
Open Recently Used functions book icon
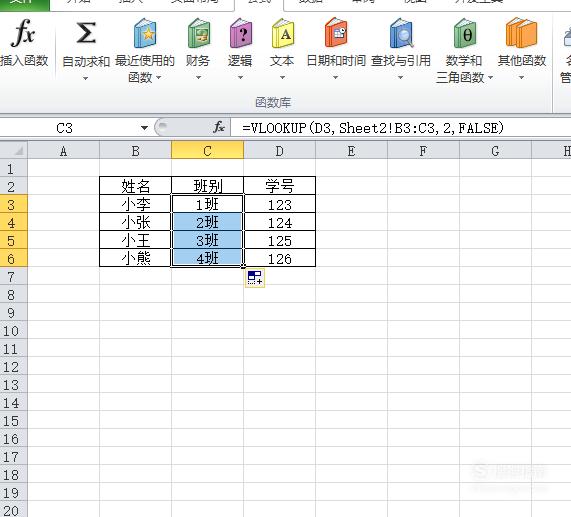[x=145, y=33]
